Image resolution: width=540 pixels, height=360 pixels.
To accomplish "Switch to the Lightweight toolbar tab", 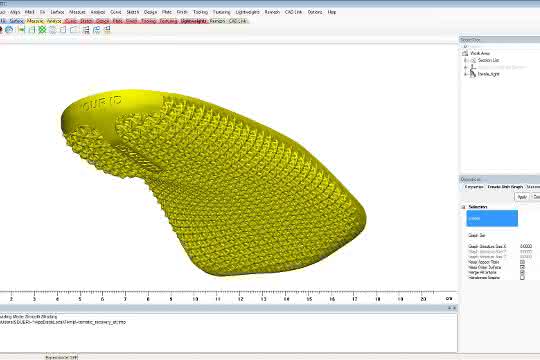I will [x=194, y=21].
